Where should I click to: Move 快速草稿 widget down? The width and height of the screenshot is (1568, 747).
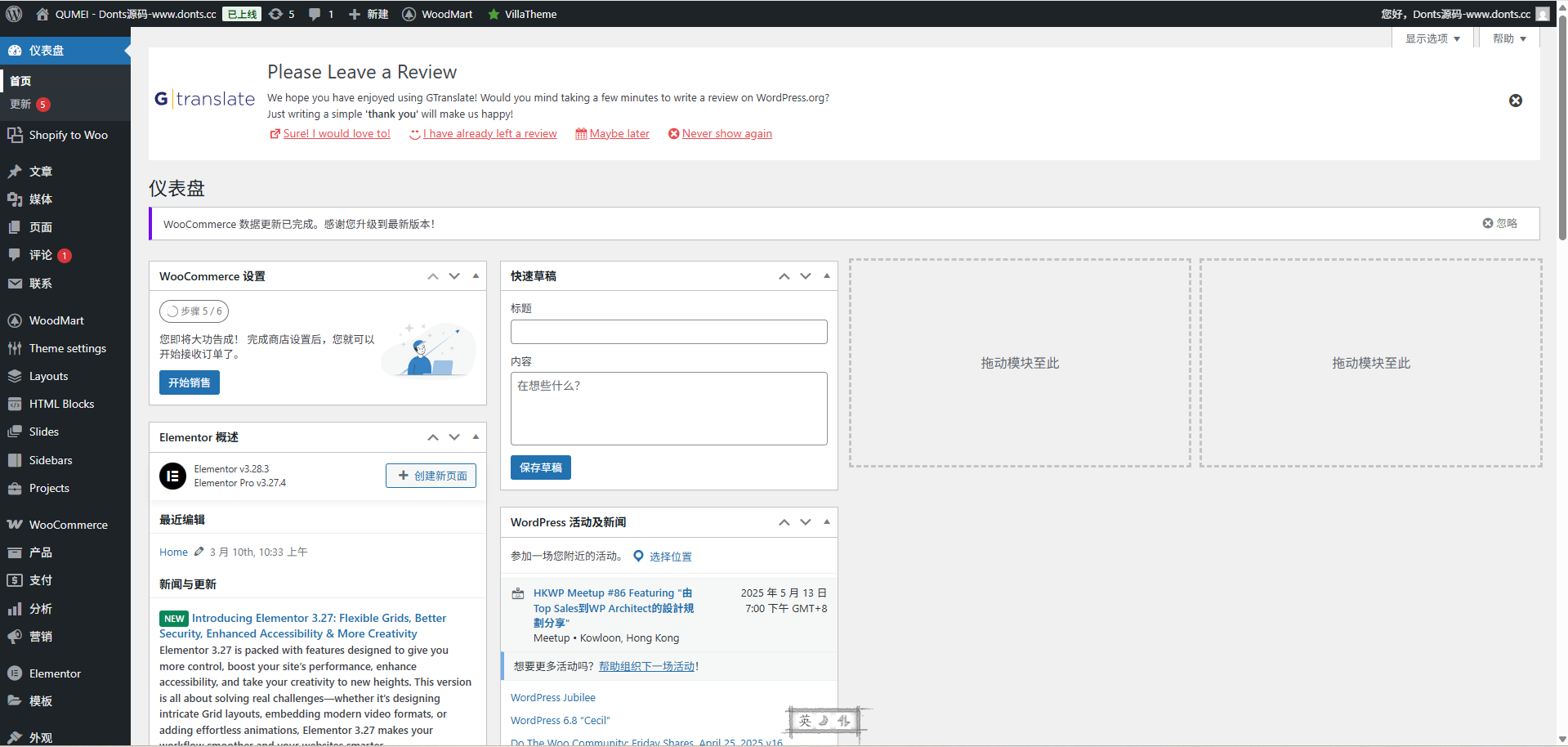click(806, 276)
